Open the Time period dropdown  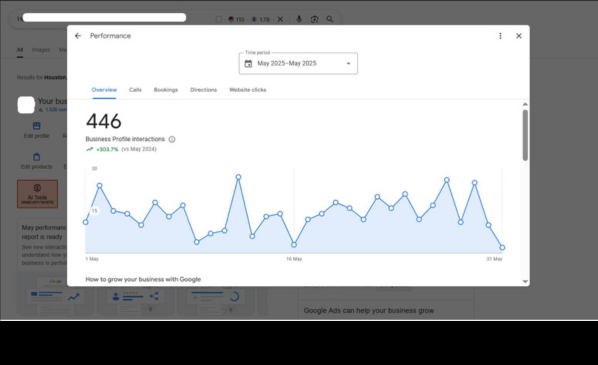click(298, 63)
